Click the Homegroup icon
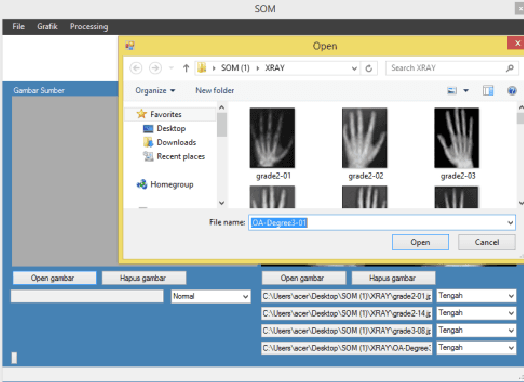 142,184
